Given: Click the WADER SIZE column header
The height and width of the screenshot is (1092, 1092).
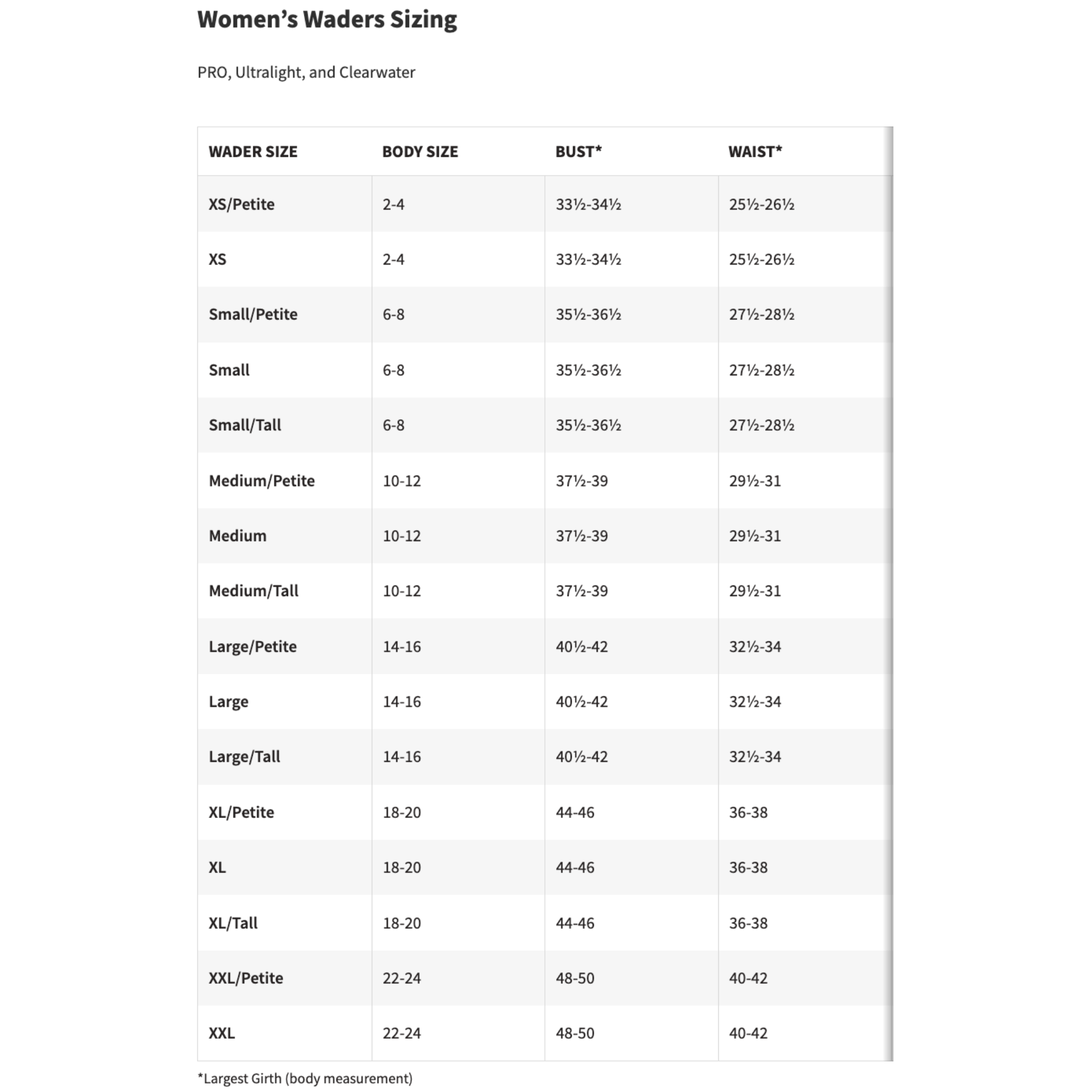Looking at the screenshot, I should click(253, 151).
